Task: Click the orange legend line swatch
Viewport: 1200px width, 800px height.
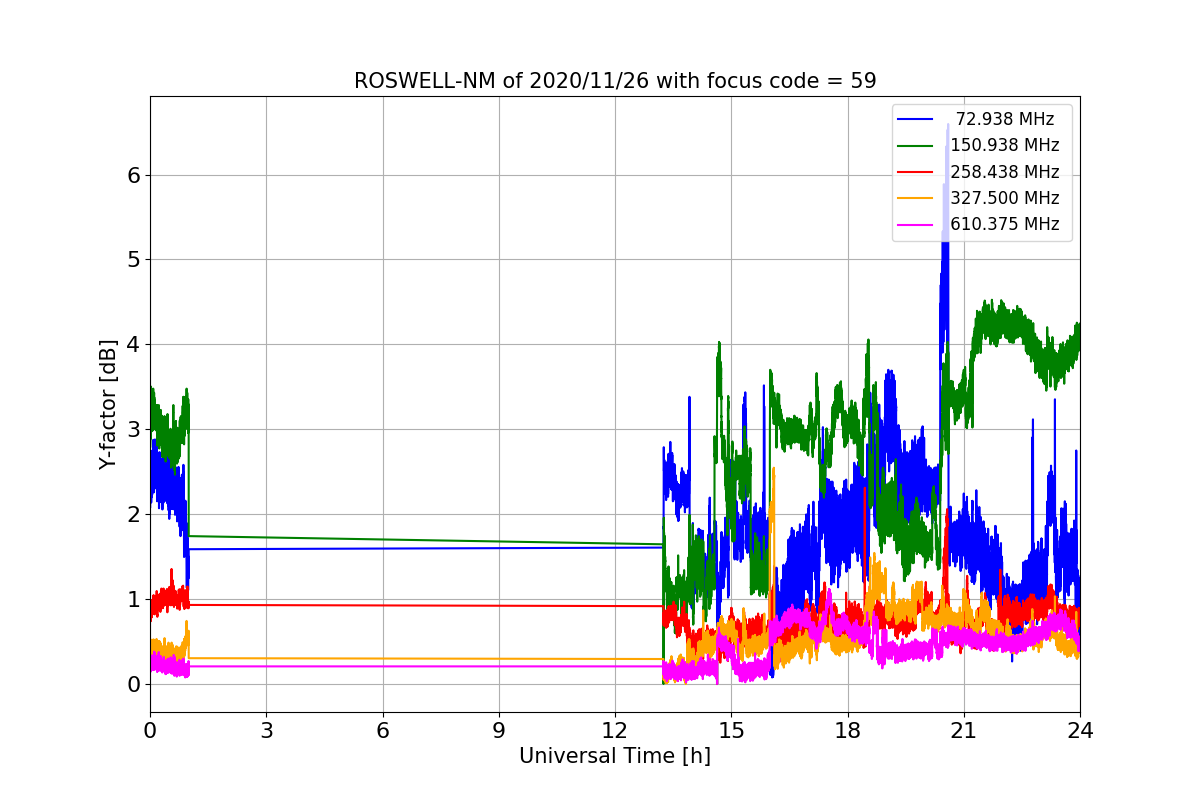Action: click(x=916, y=198)
